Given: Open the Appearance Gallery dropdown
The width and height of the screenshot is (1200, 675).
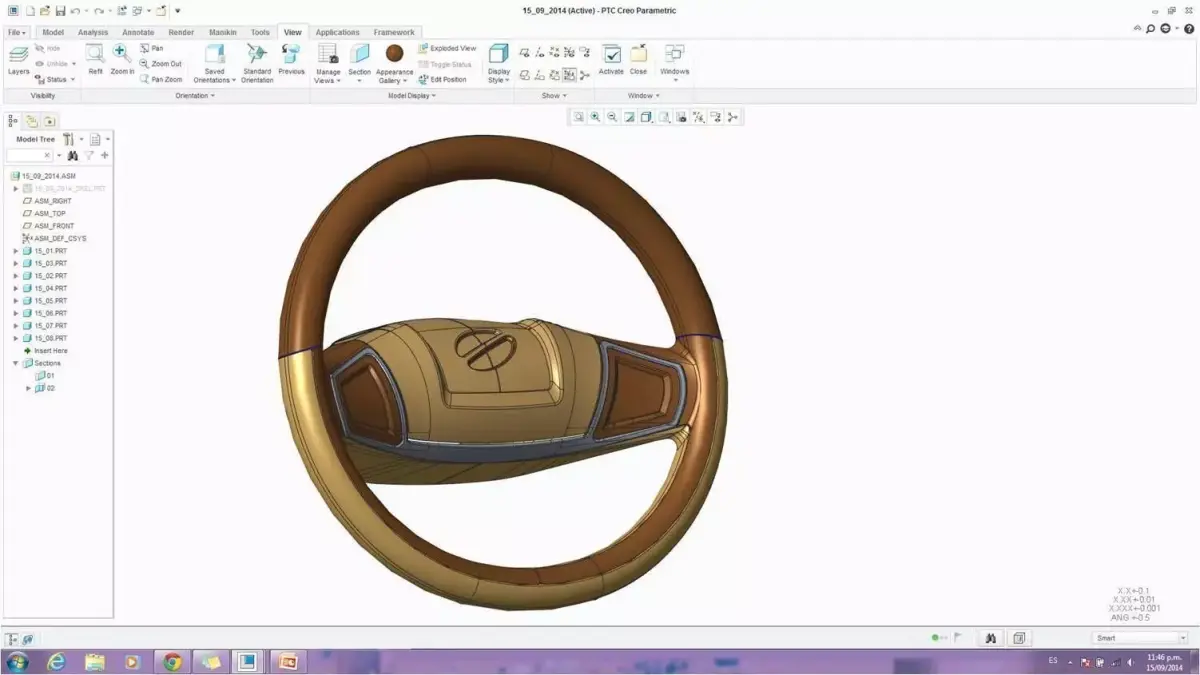Looking at the screenshot, I should [x=394, y=76].
